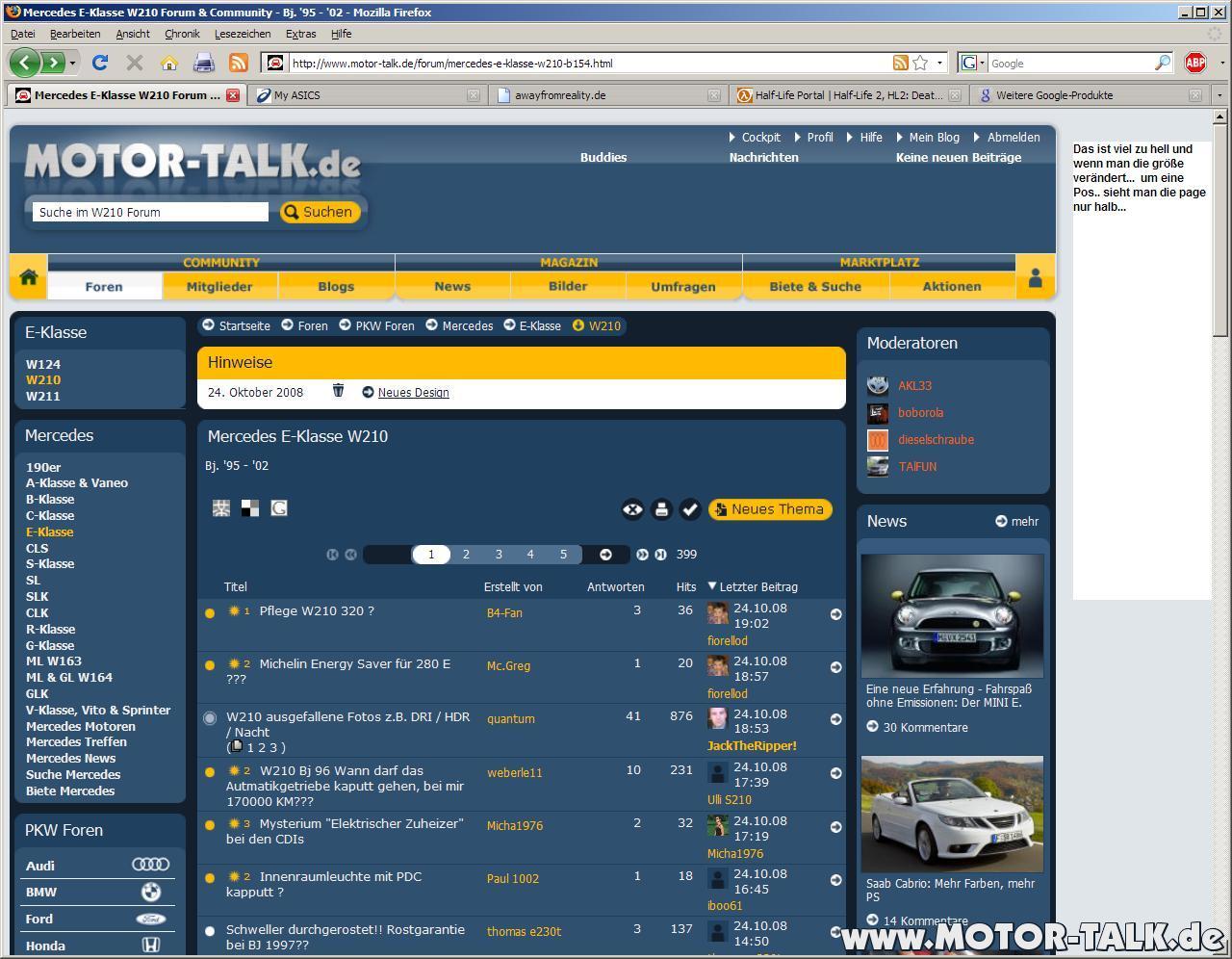Click the eye icon left of Neues Thema
1232x959 pixels.
pos(632,509)
